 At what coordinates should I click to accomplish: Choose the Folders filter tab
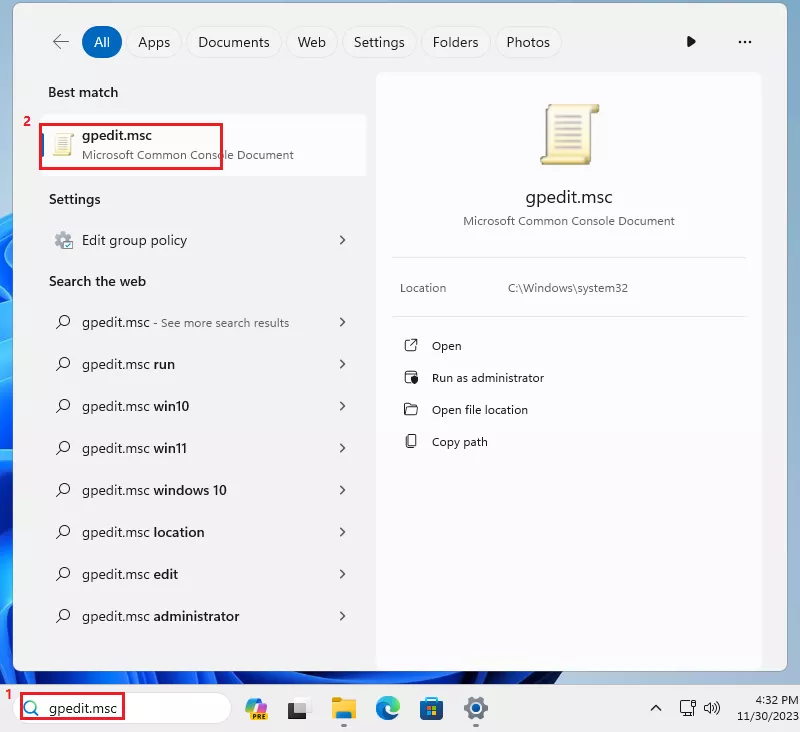coord(455,42)
